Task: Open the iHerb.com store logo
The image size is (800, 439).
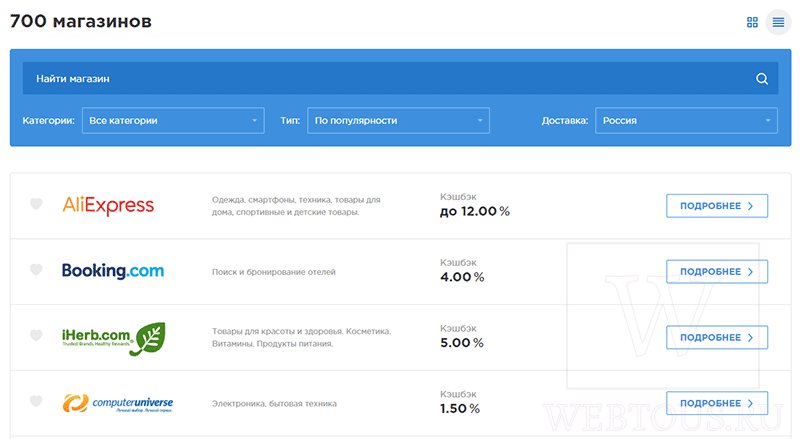Action: [x=113, y=338]
